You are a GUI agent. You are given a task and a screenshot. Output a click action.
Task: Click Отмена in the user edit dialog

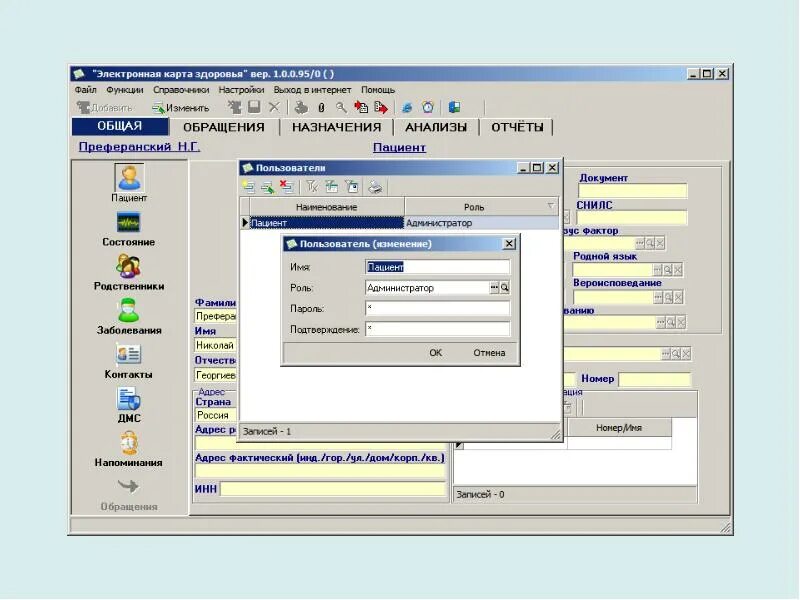[x=489, y=353]
